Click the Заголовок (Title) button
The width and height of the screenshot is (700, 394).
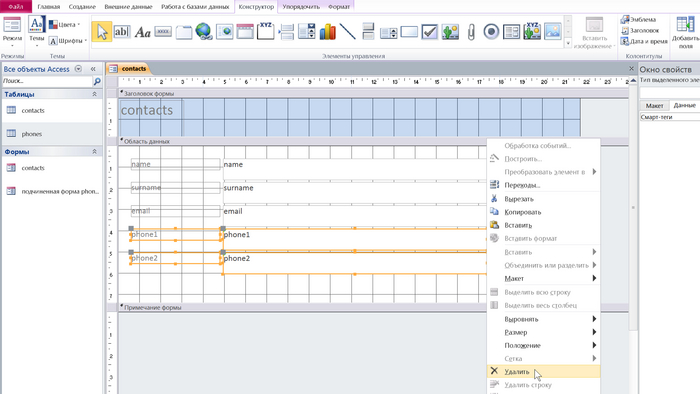coord(640,30)
